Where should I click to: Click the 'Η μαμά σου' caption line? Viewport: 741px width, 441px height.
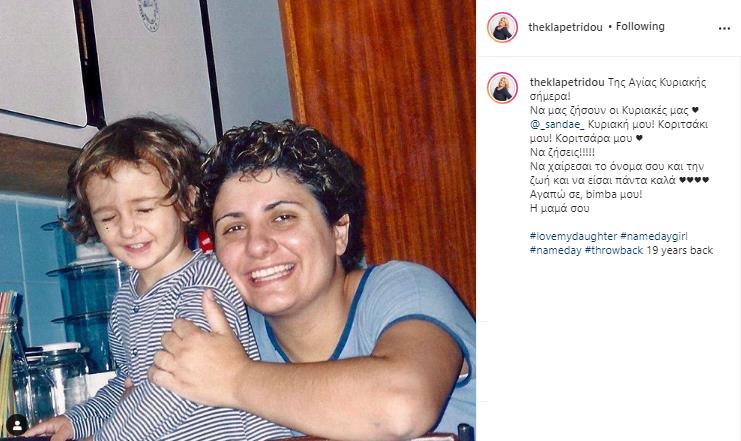pos(560,208)
